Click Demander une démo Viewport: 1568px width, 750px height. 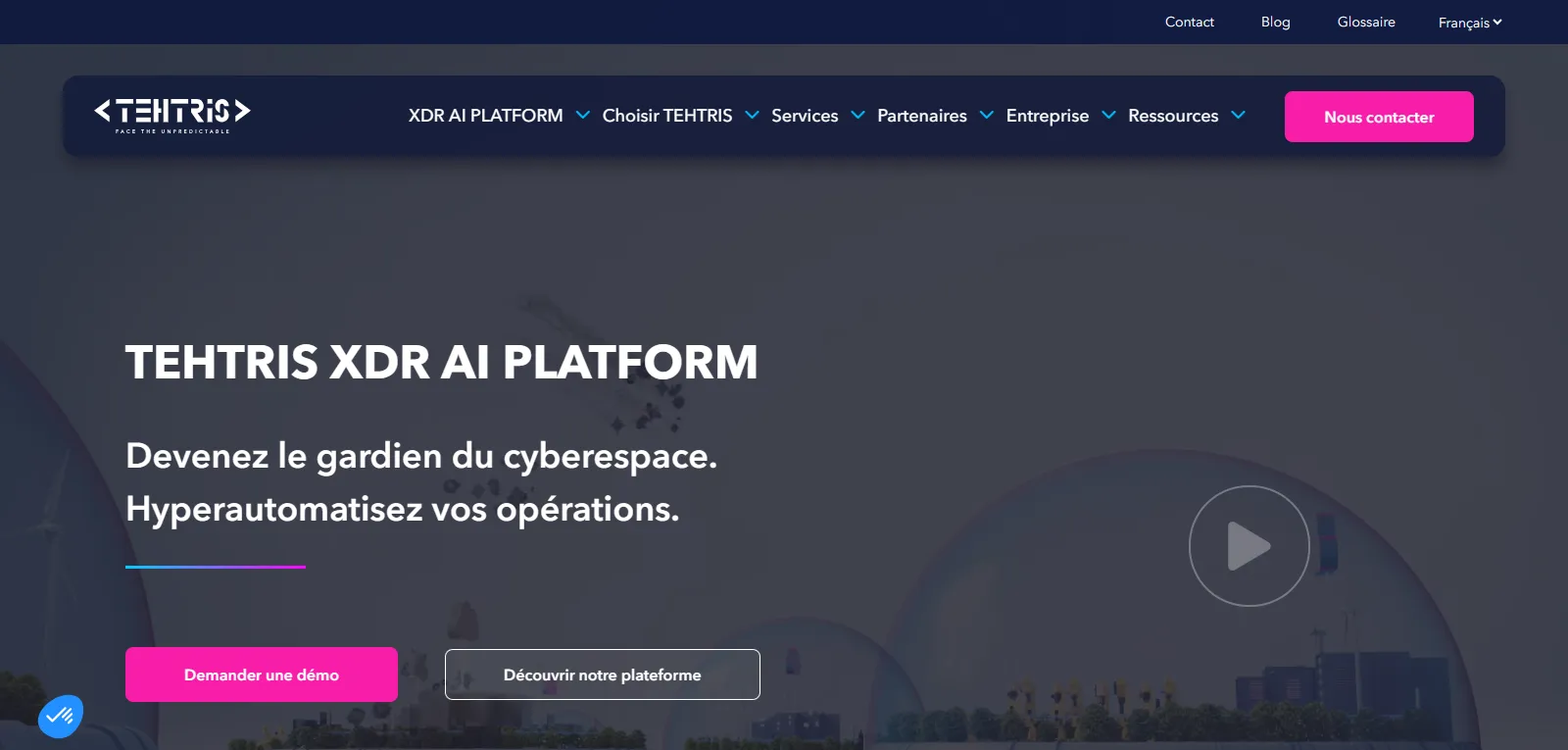click(x=262, y=675)
